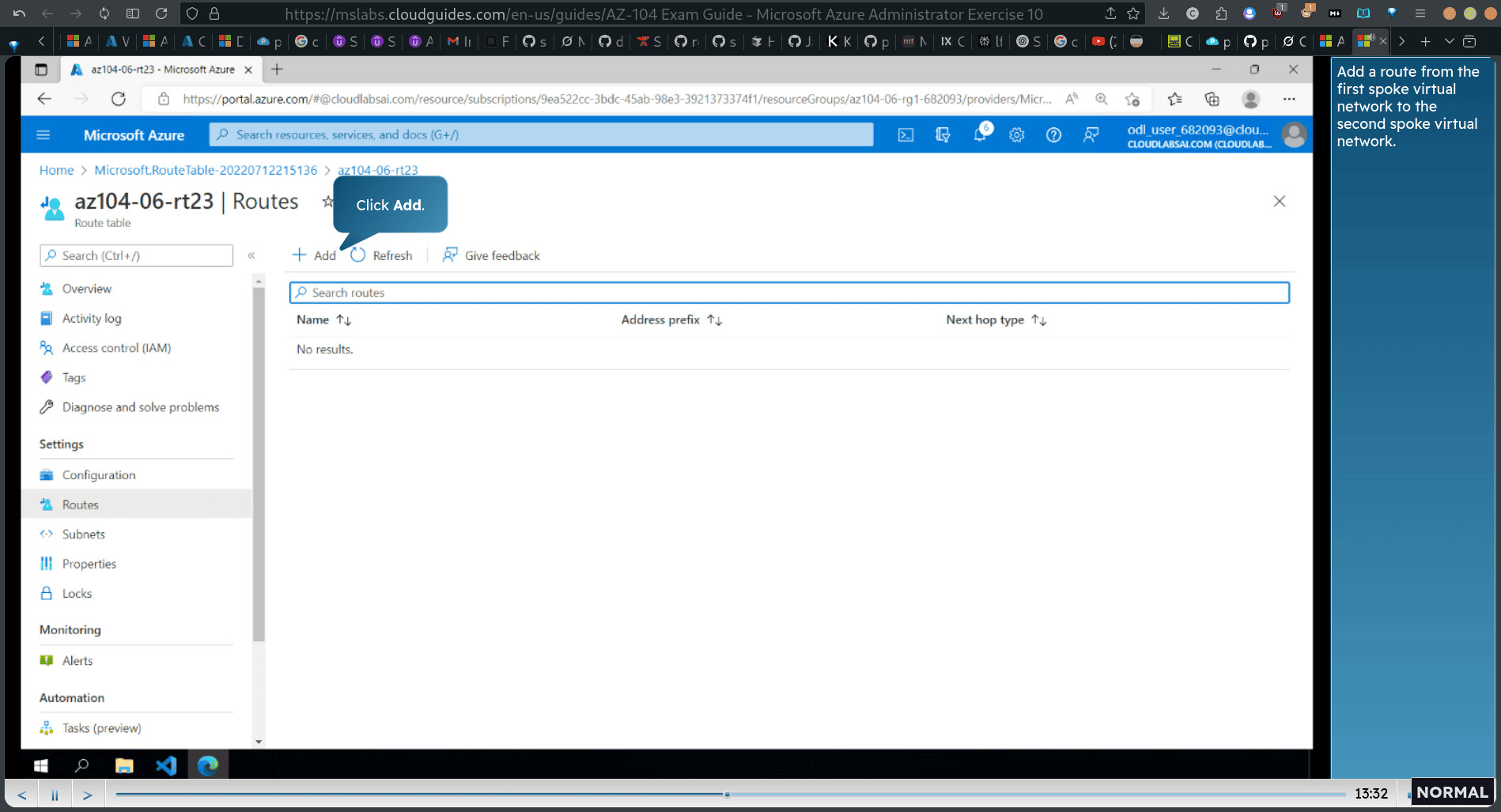Open Notifications bell icon

tap(980, 134)
